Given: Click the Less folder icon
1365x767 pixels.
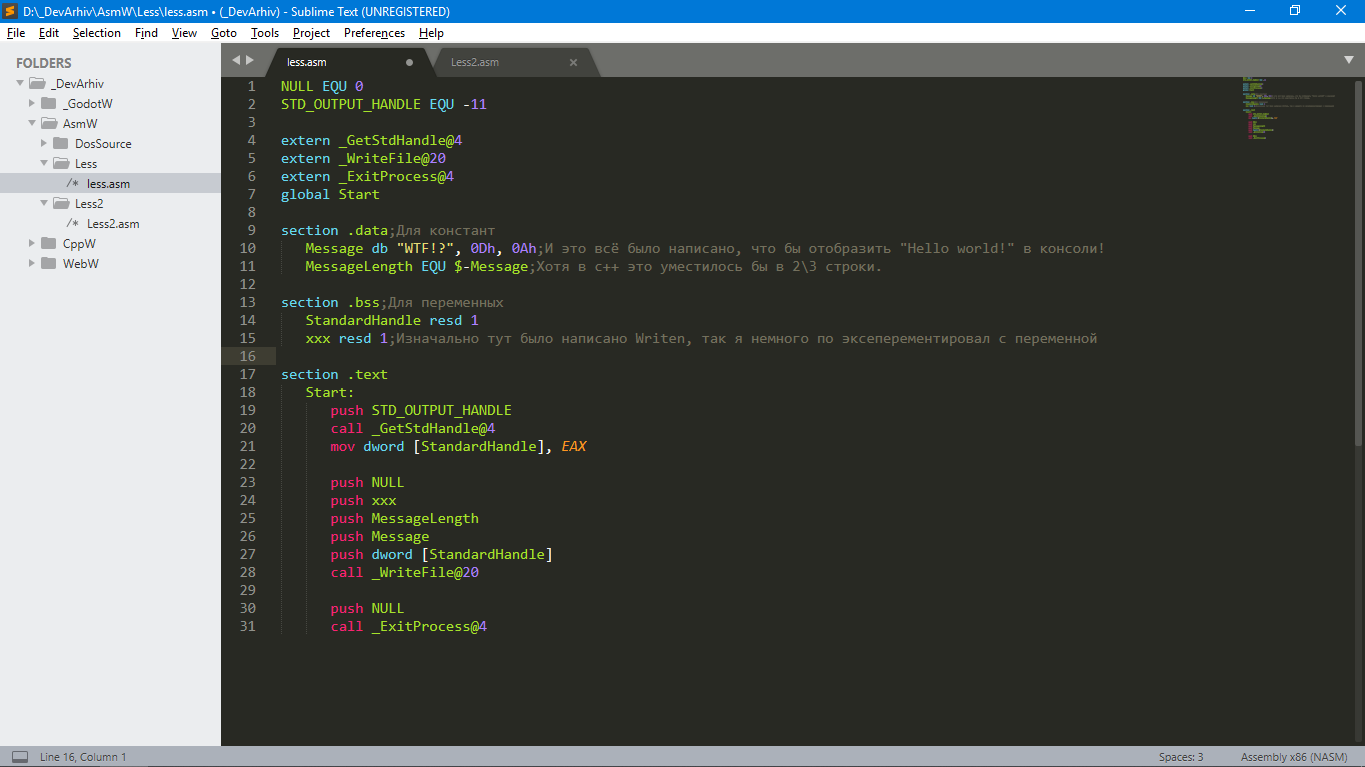Looking at the screenshot, I should tap(61, 163).
